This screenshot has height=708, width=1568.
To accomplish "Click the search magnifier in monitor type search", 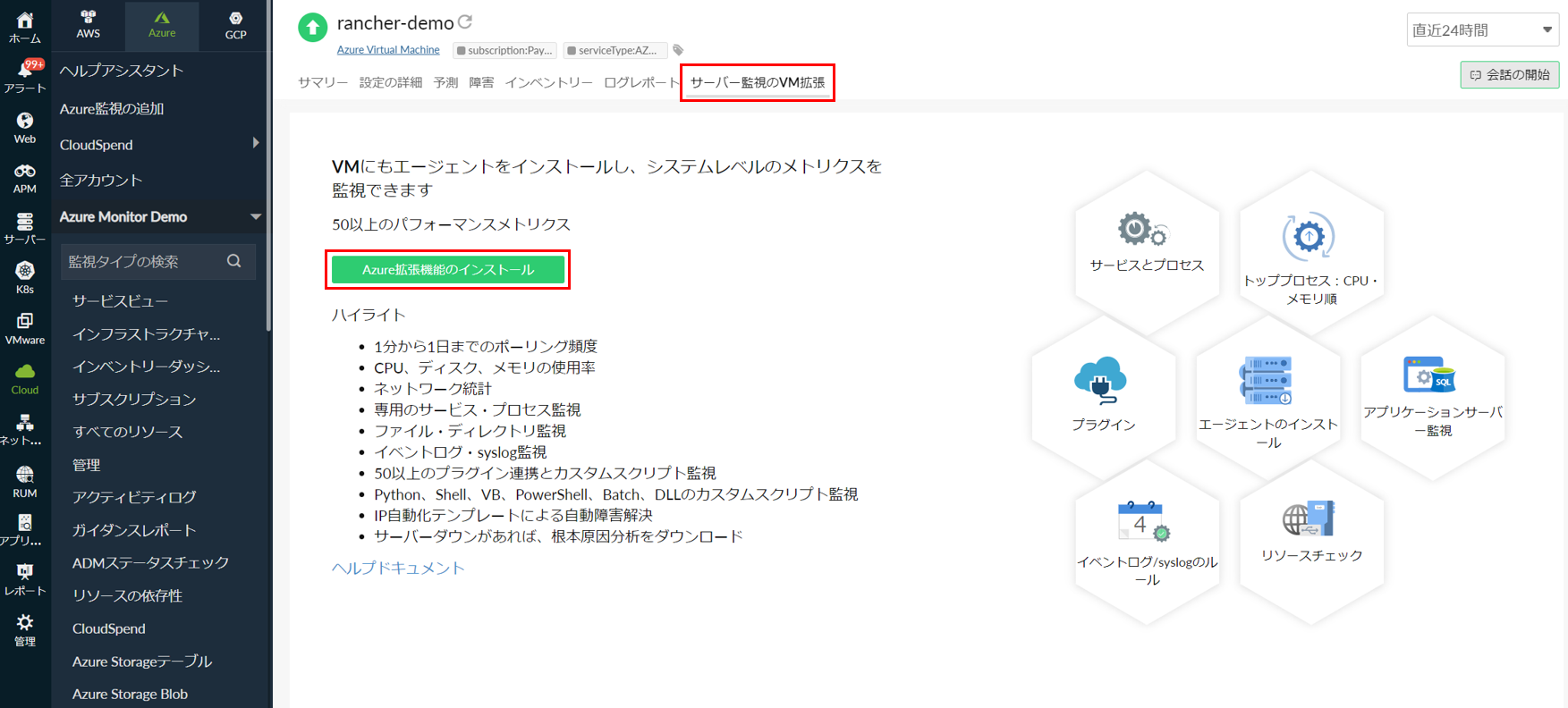I will [x=234, y=261].
